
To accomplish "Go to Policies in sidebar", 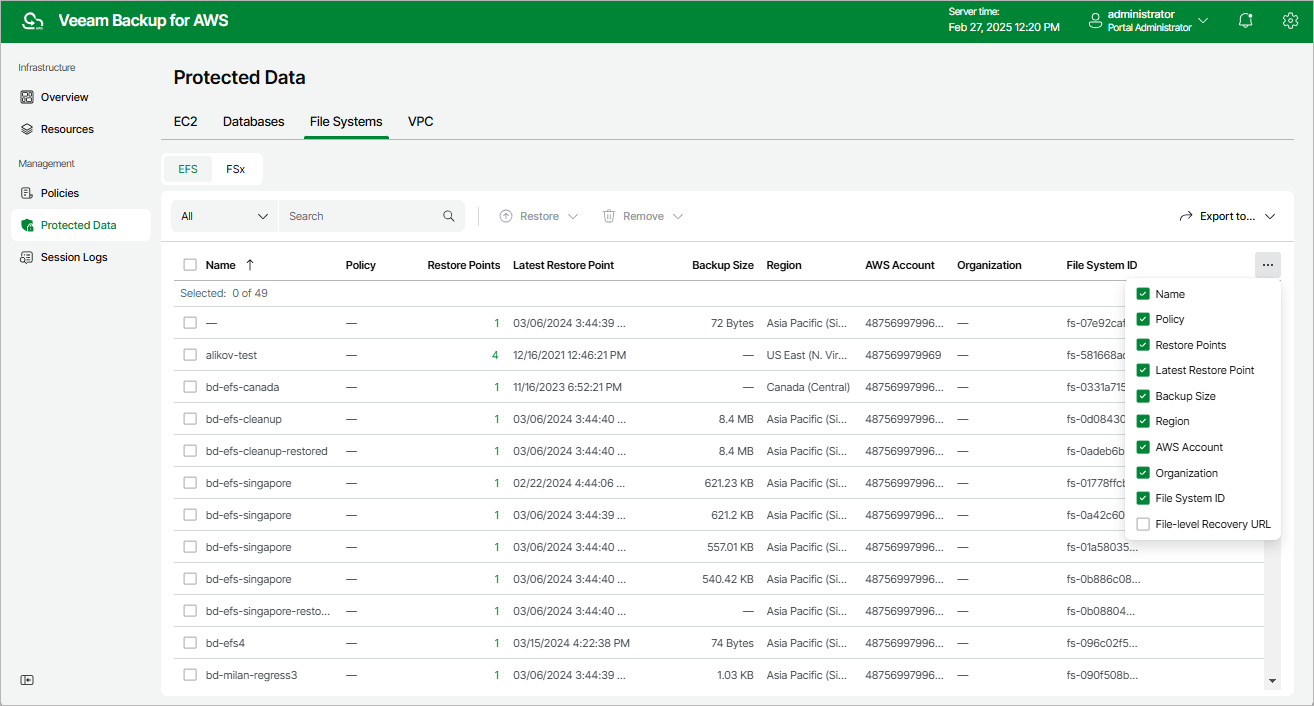I will tap(59, 193).
